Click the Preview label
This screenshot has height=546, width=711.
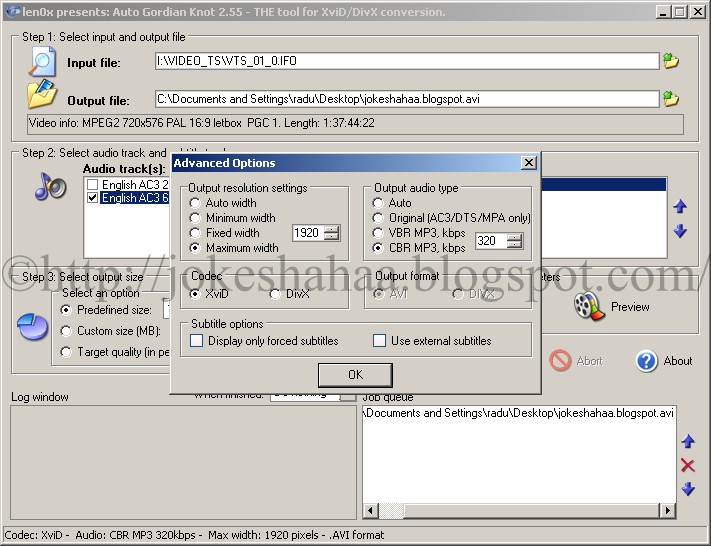[x=630, y=307]
